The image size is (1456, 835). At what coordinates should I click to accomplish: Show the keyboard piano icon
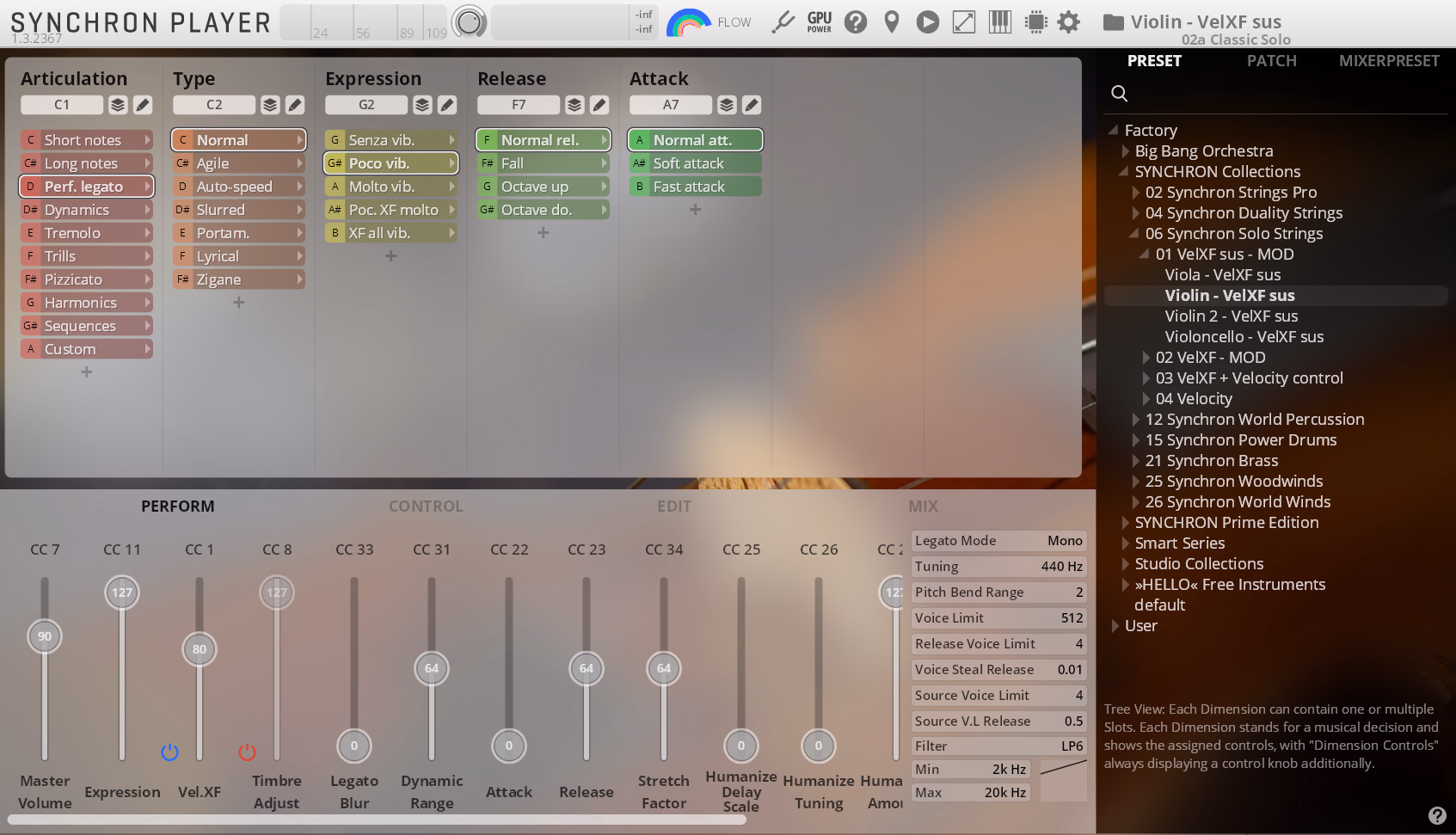(x=1000, y=22)
